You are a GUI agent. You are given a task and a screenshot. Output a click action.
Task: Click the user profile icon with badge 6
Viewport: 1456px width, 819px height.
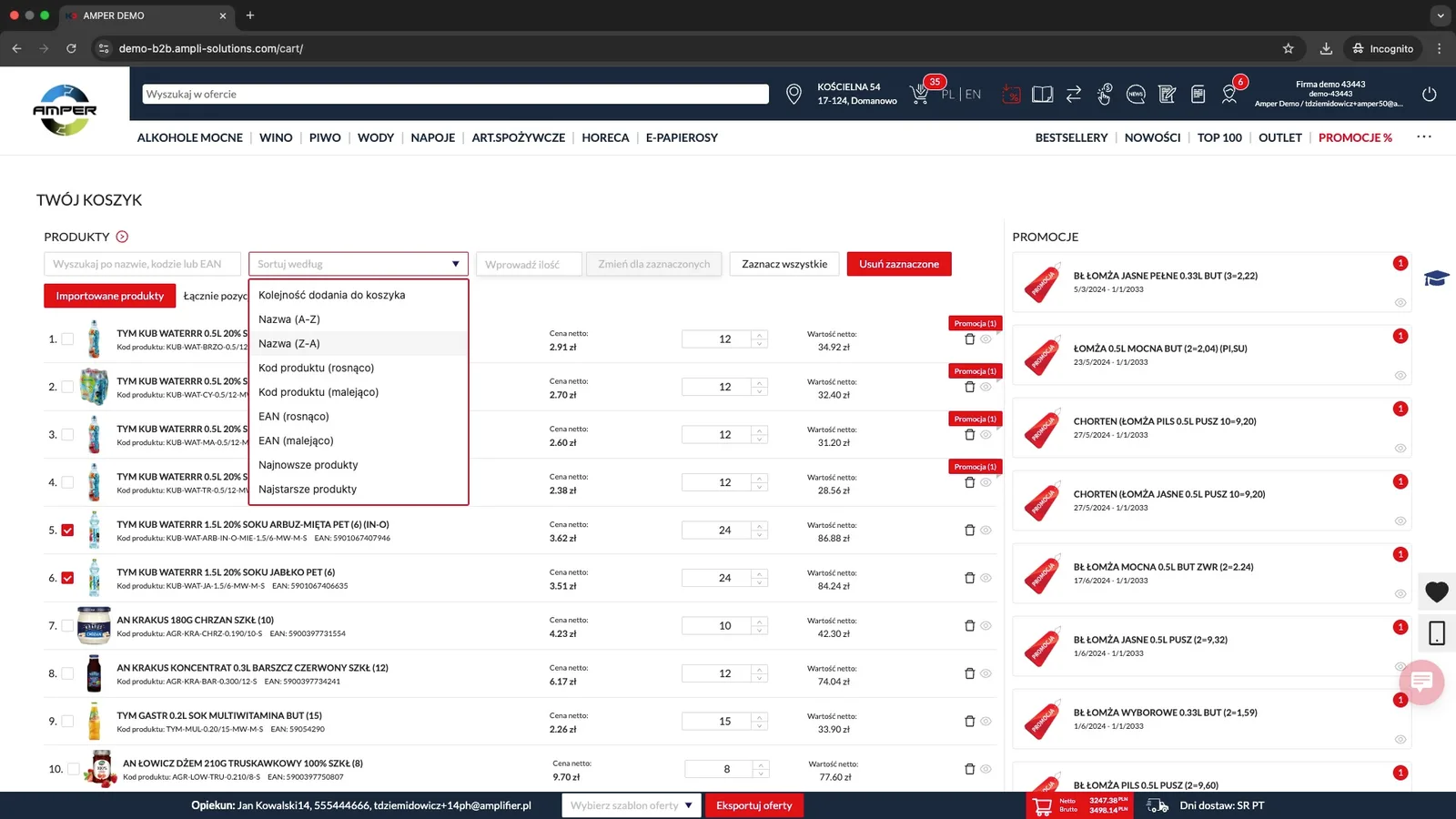[x=1229, y=94]
